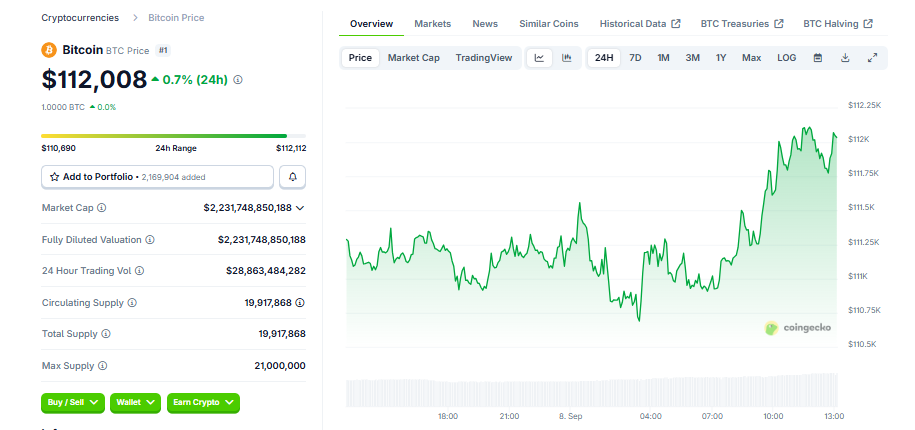Click the Fully Diluted Valuation $2,231,748,850,188 value

tap(262, 240)
